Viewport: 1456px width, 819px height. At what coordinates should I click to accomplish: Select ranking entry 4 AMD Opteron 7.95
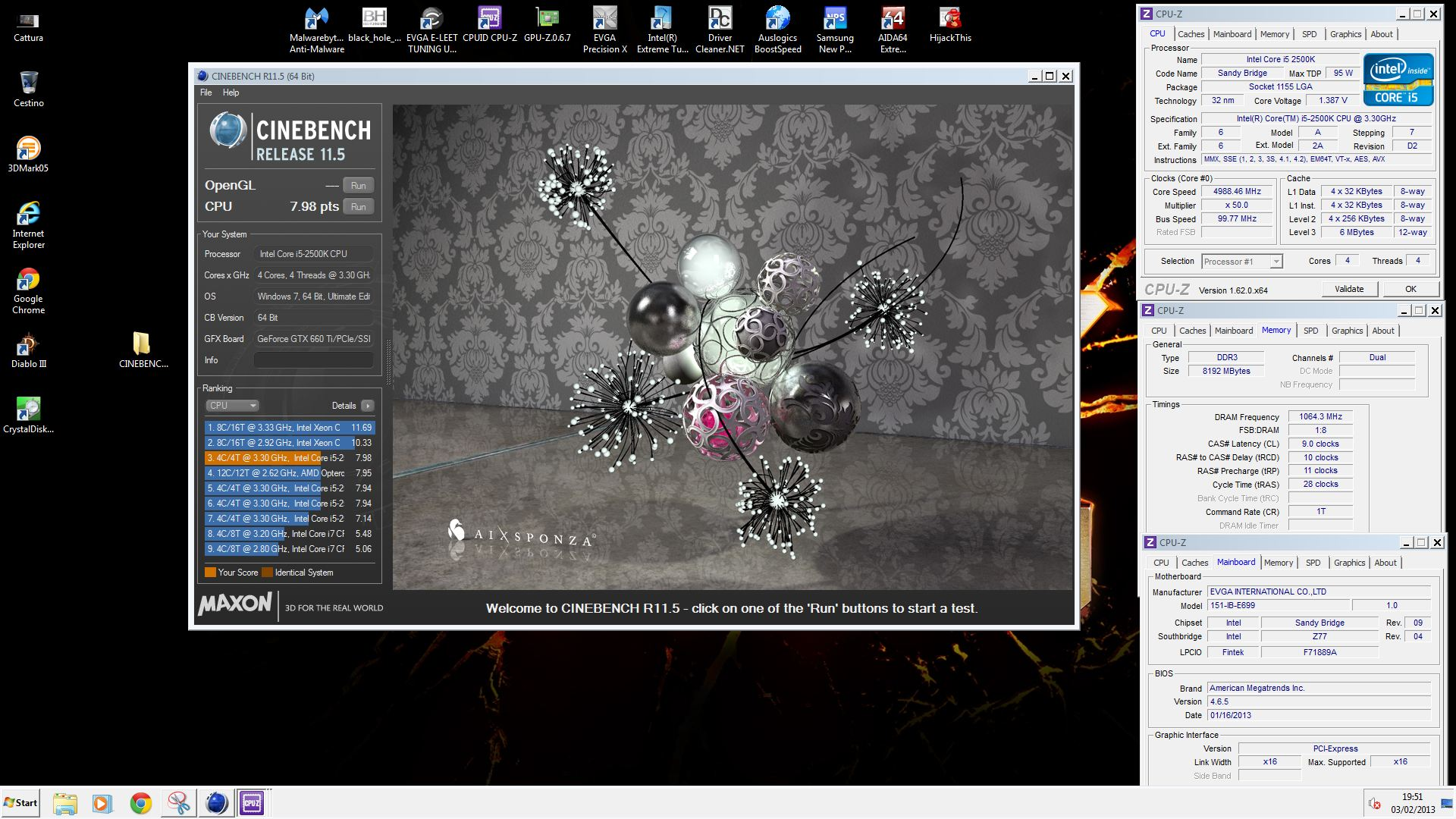click(290, 473)
